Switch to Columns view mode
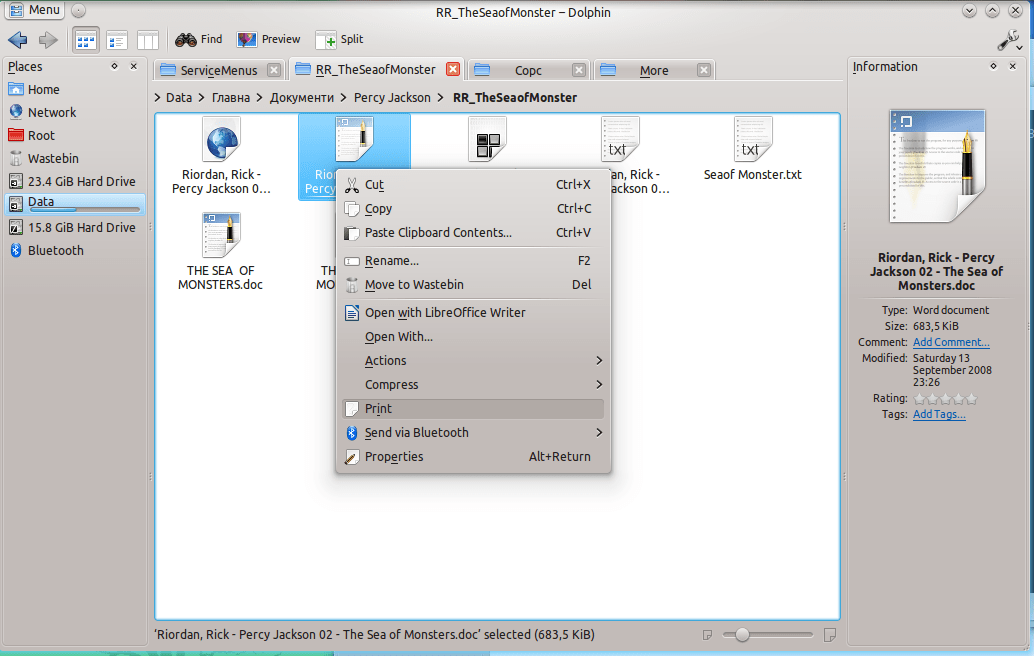Image resolution: width=1034 pixels, height=656 pixels. click(148, 40)
